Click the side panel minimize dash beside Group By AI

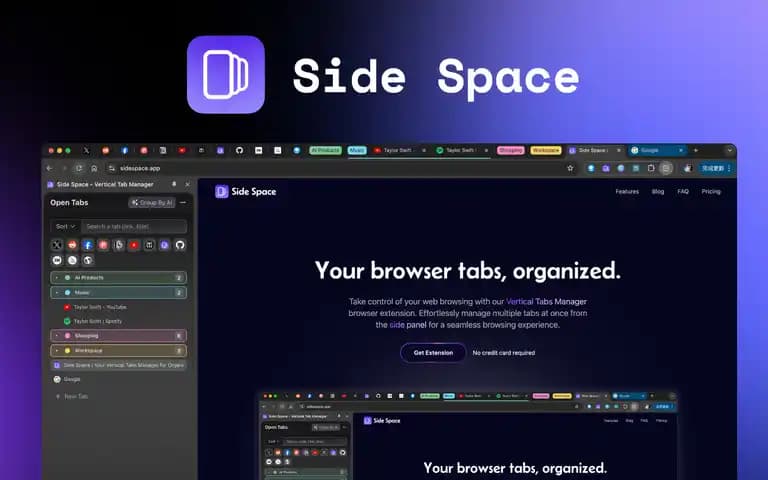tap(183, 202)
